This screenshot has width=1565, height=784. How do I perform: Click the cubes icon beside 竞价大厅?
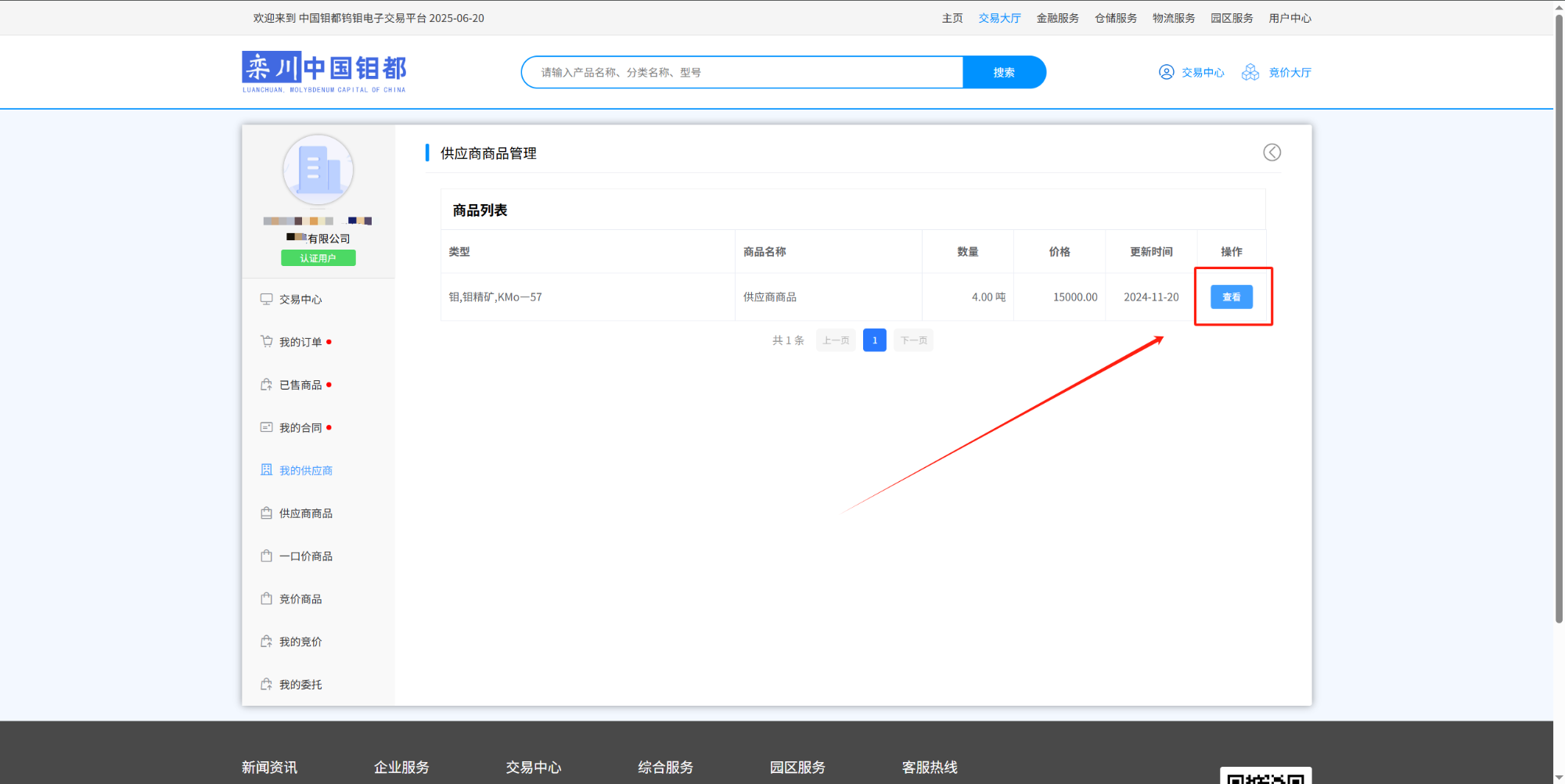pos(1250,72)
